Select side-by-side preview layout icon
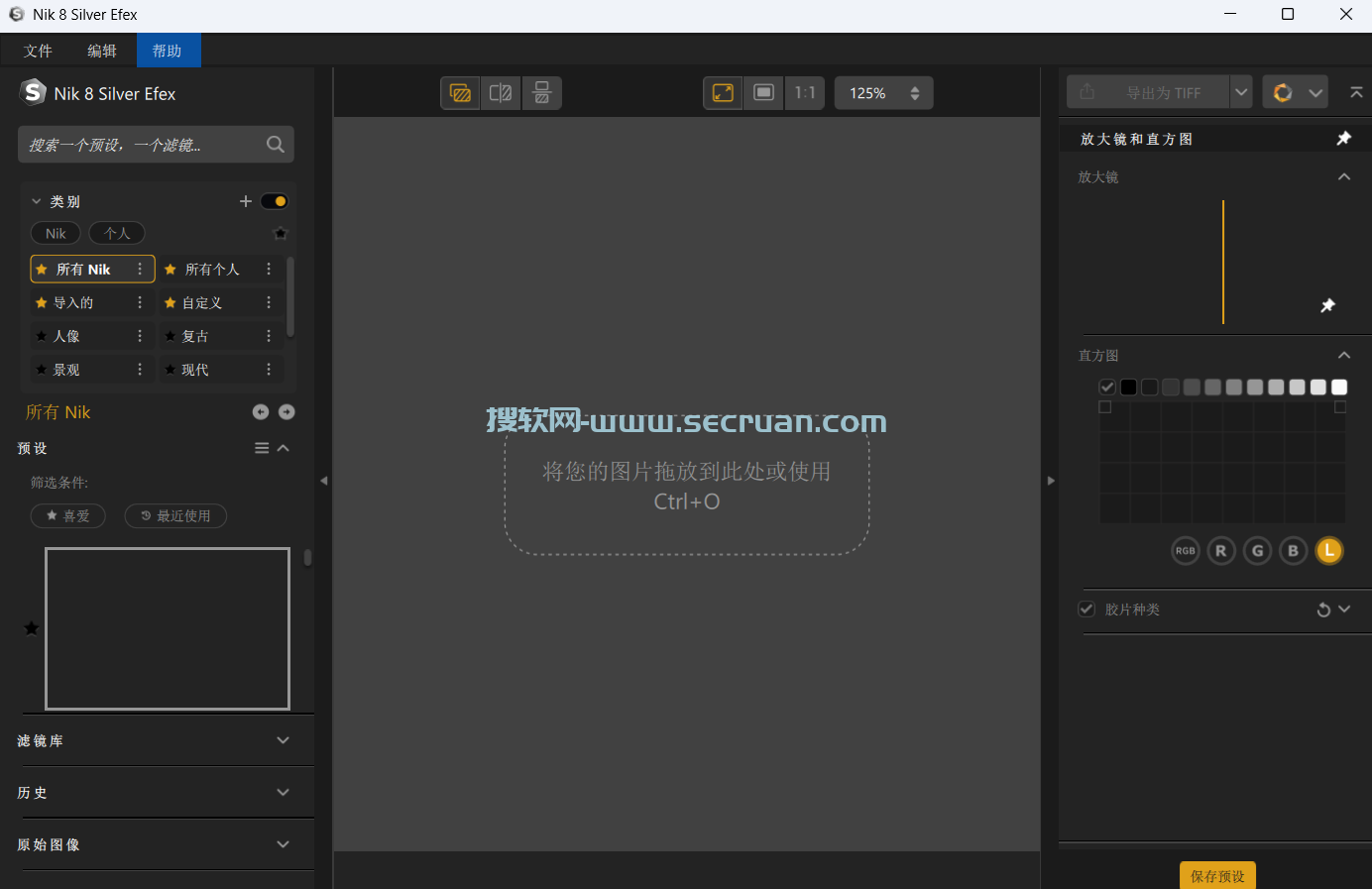 pyautogui.click(x=542, y=93)
